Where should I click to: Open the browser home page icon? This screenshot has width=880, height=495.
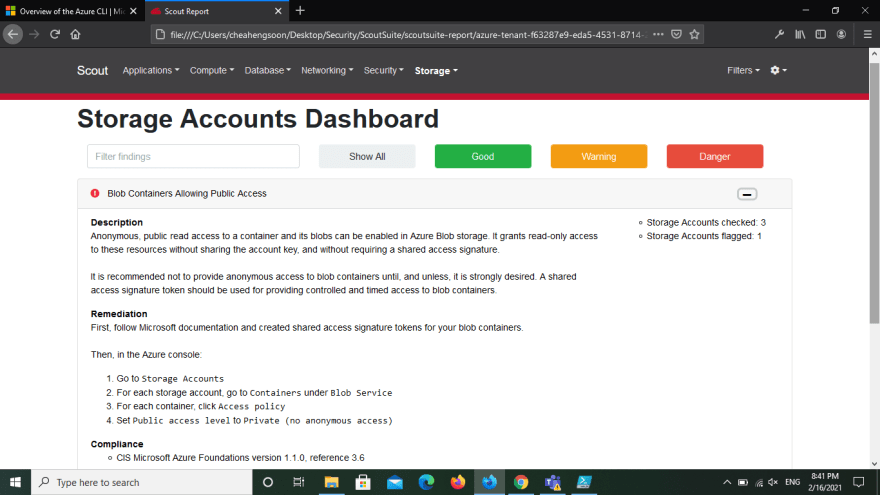[x=75, y=35]
